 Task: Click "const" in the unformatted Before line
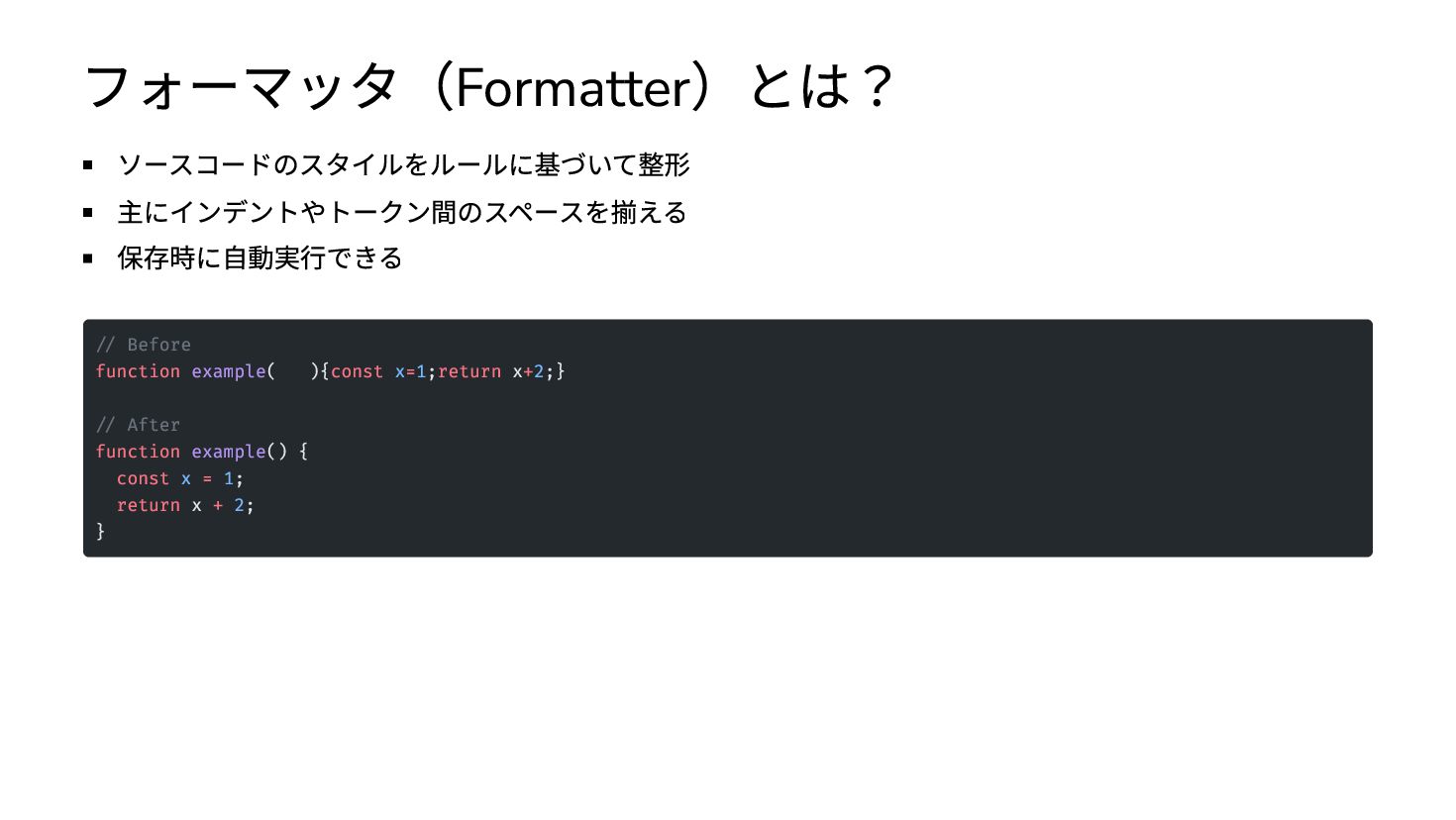point(357,371)
